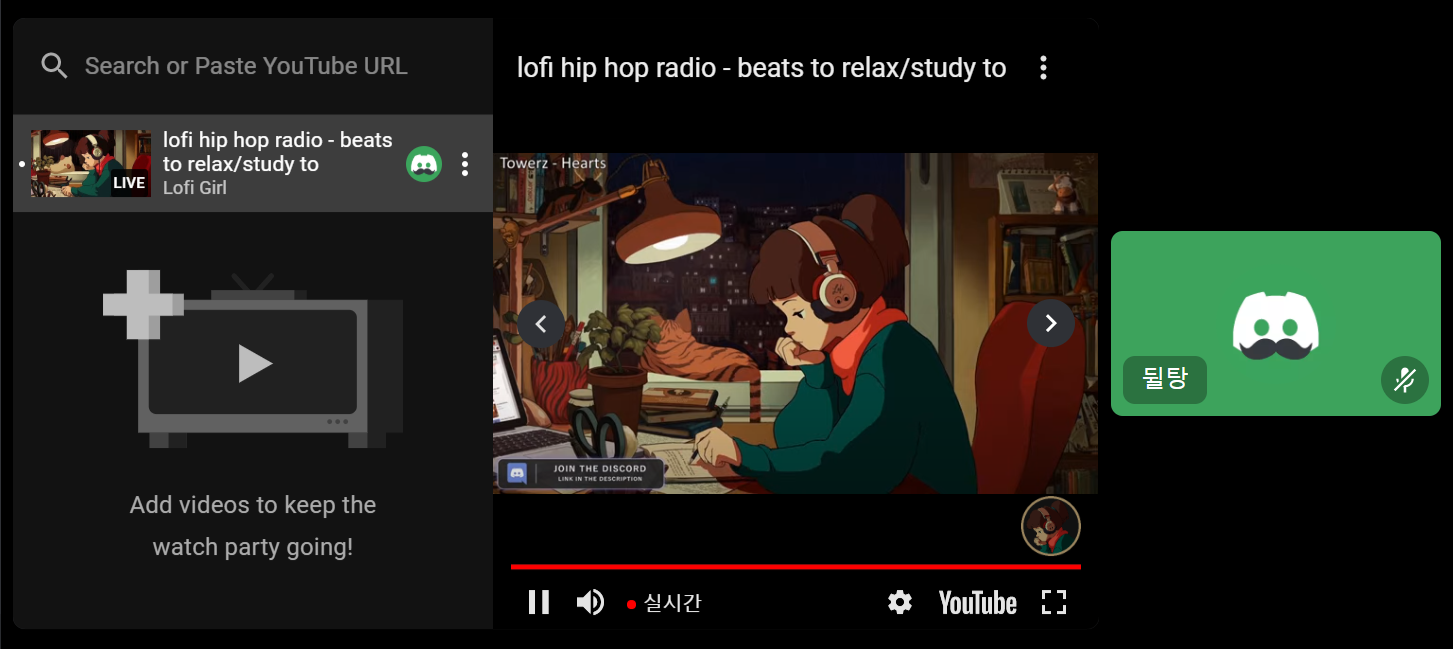
Task: Open the Lofi Girl channel avatar watermark
Action: click(1051, 526)
